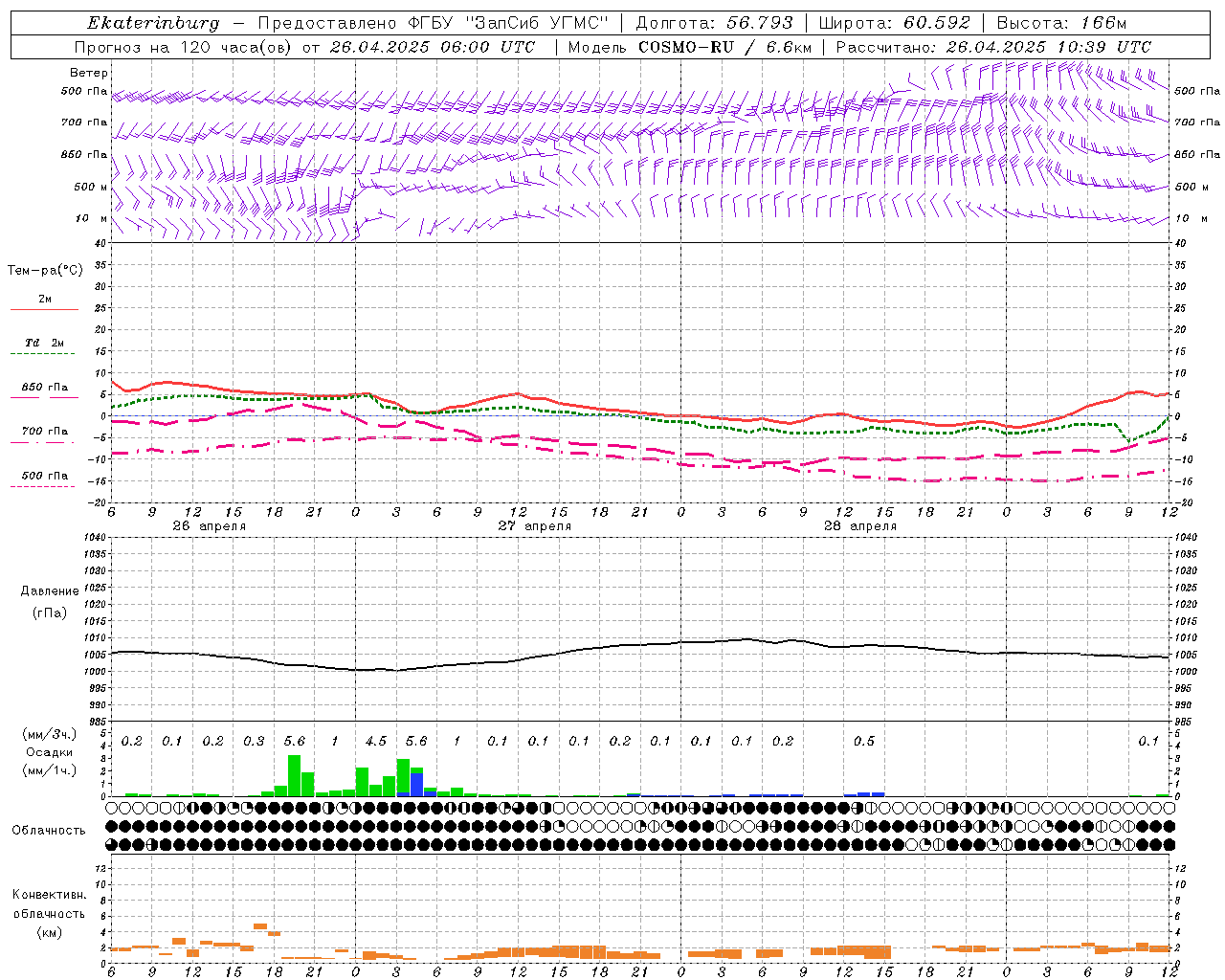The image size is (1225, 980).
Task: Click the forecast start time 26.04.2025 06:00 UTC
Action: pos(433,47)
